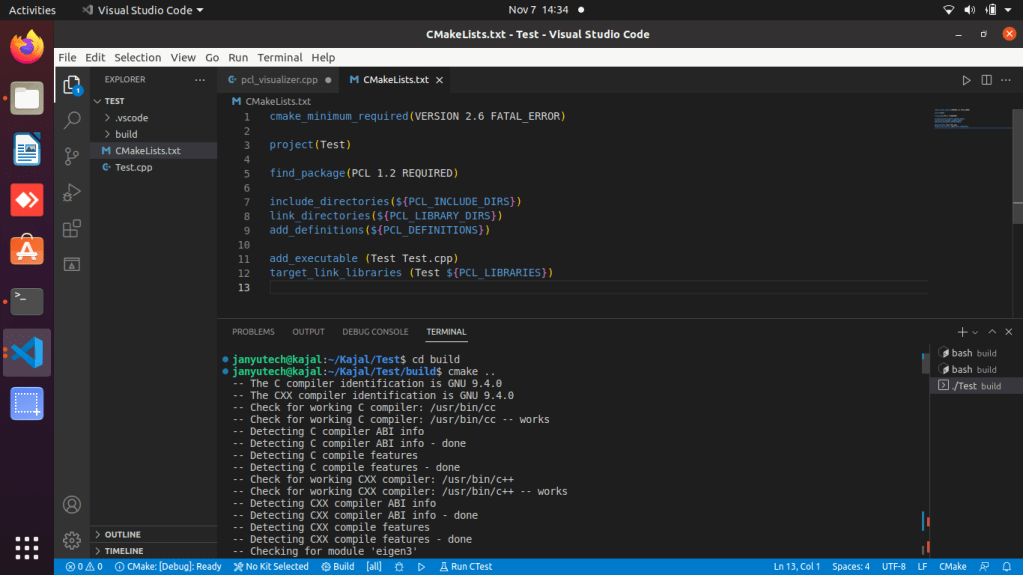Click No Kit Selected in status bar
The width and height of the screenshot is (1023, 575).
click(x=270, y=566)
